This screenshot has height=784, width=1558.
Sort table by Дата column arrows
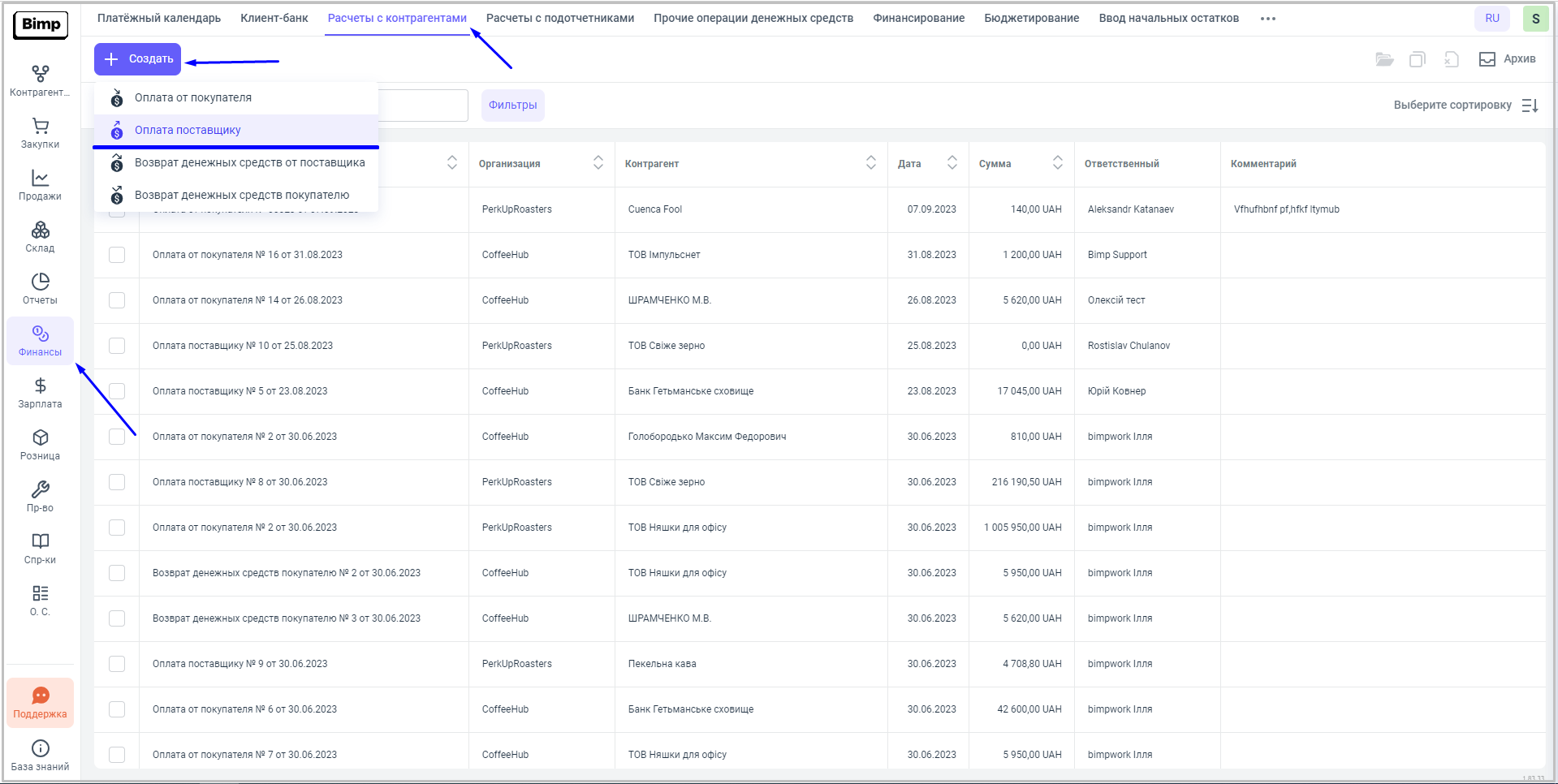(x=952, y=163)
